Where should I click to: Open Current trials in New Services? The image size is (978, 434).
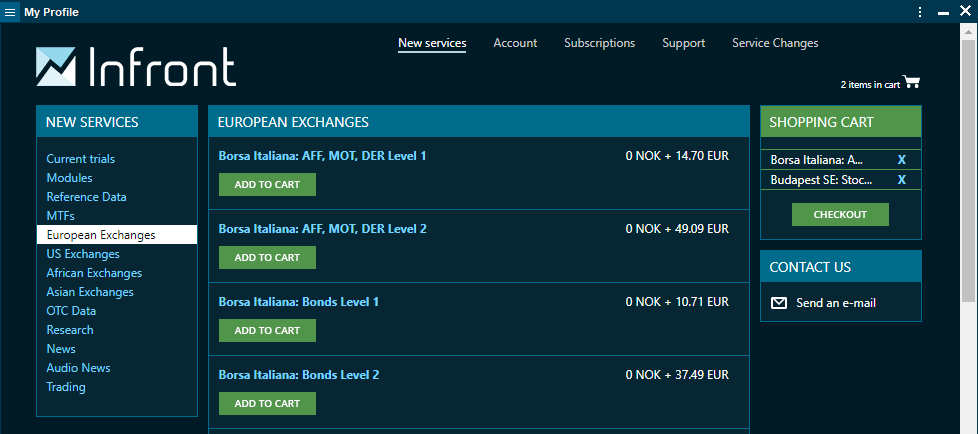(80, 159)
